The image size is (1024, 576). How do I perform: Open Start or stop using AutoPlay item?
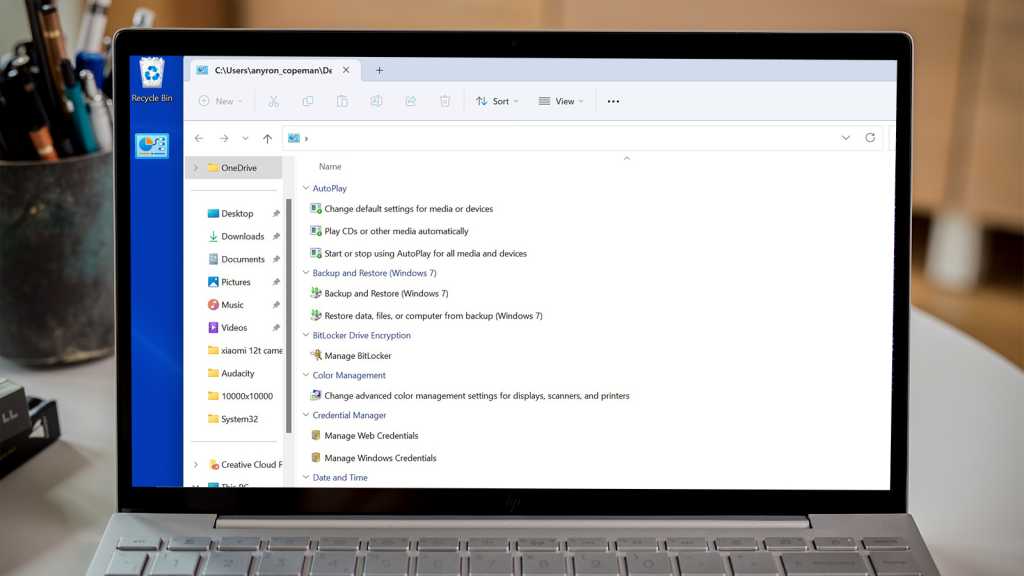tap(425, 253)
